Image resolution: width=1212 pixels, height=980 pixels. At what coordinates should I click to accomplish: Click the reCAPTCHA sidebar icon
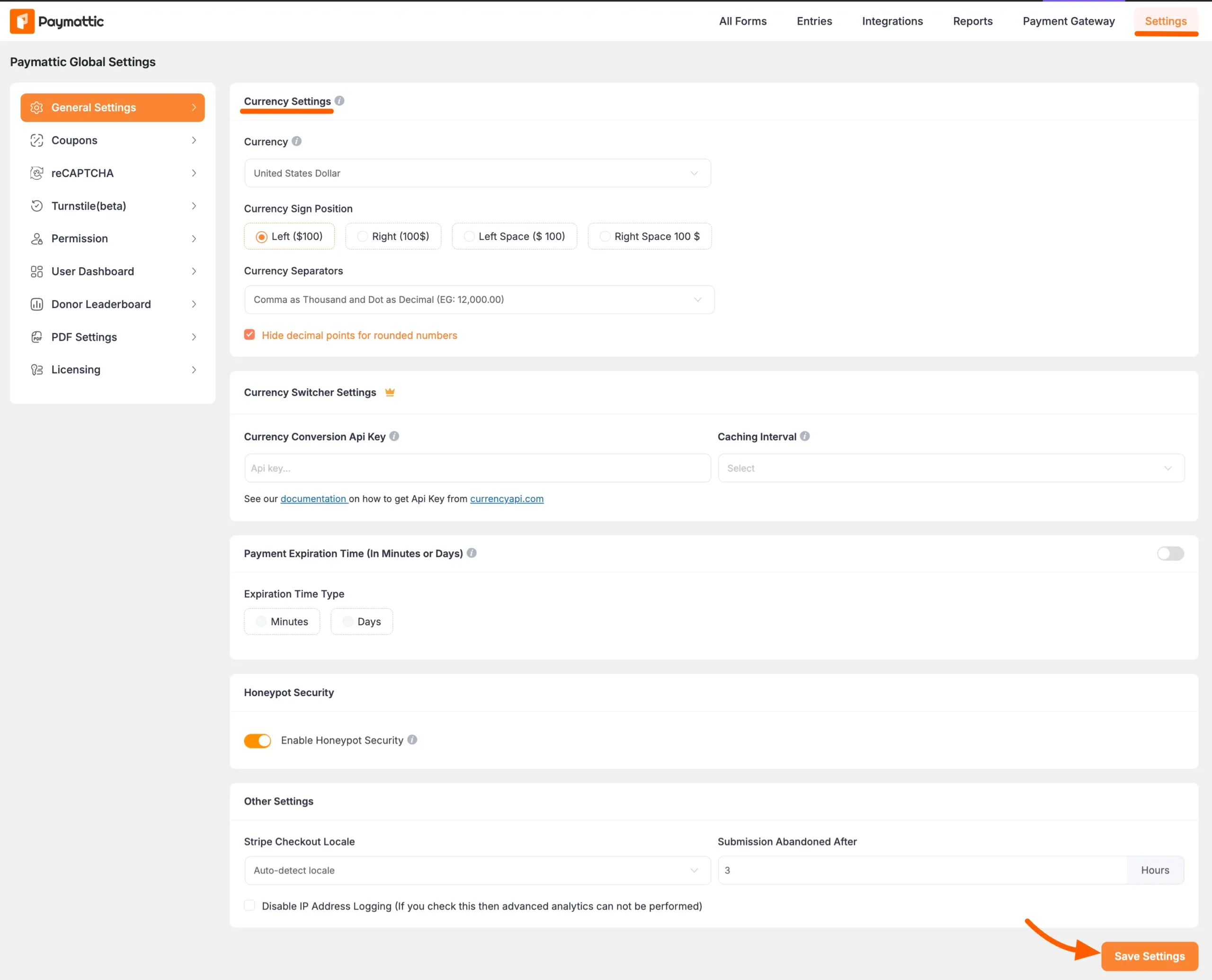pyautogui.click(x=37, y=173)
